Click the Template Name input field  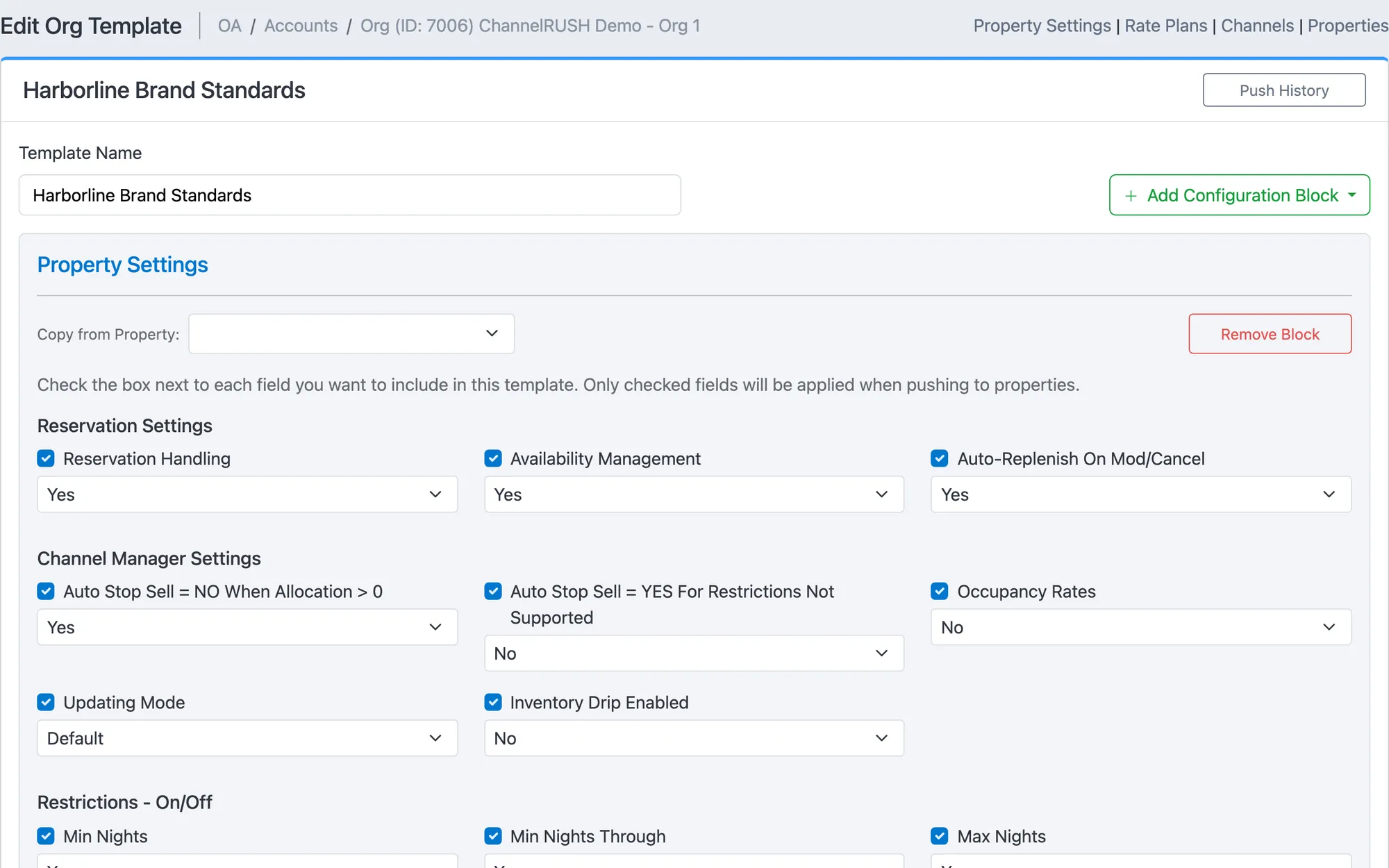tap(350, 195)
